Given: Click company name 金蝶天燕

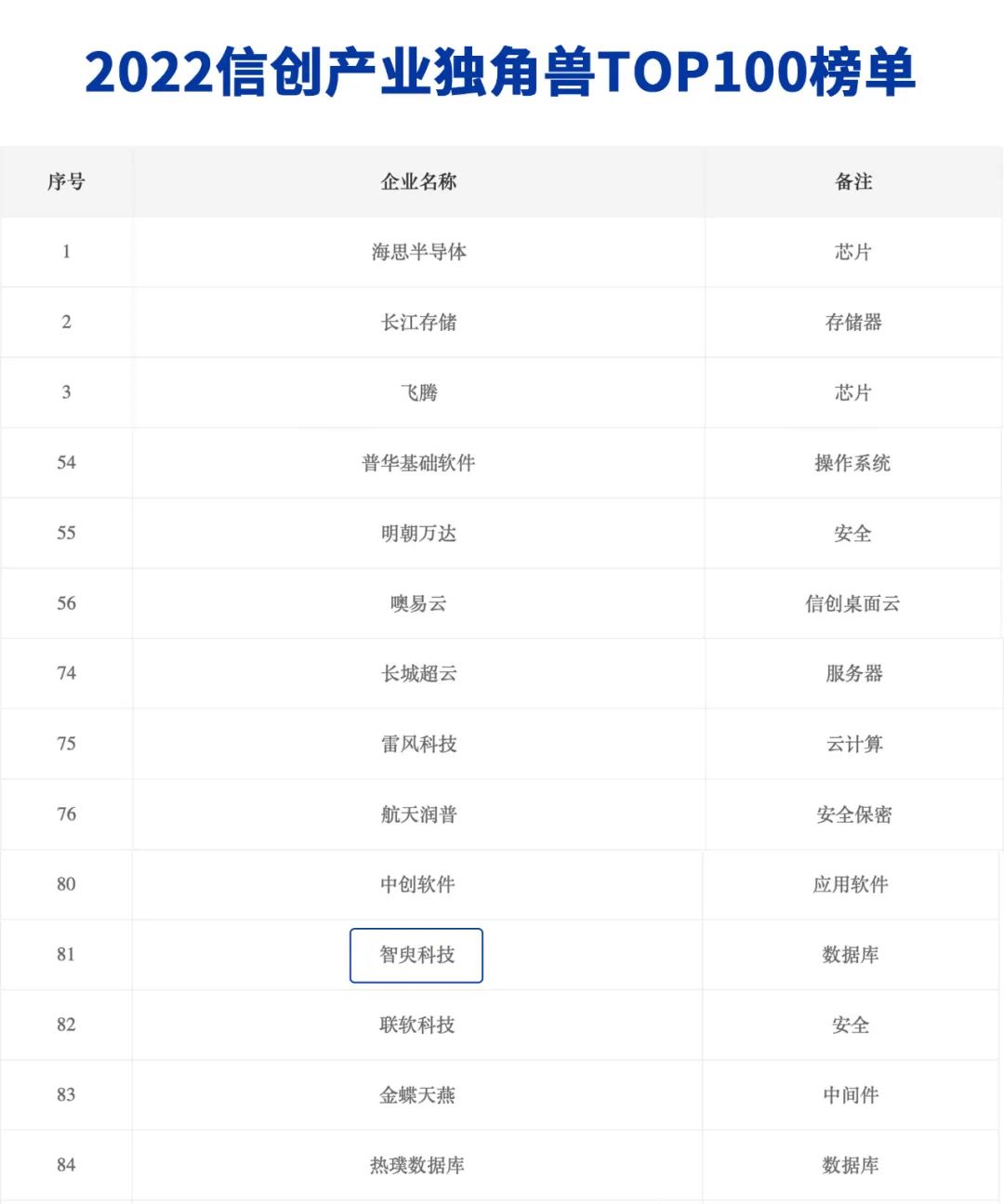Looking at the screenshot, I should point(416,1095).
